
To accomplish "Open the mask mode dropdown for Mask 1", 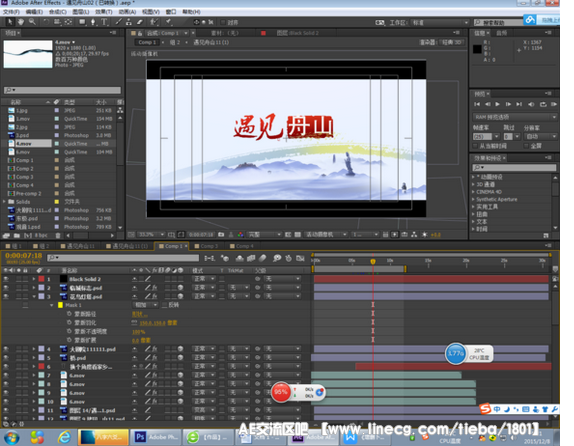I will tap(145, 305).
